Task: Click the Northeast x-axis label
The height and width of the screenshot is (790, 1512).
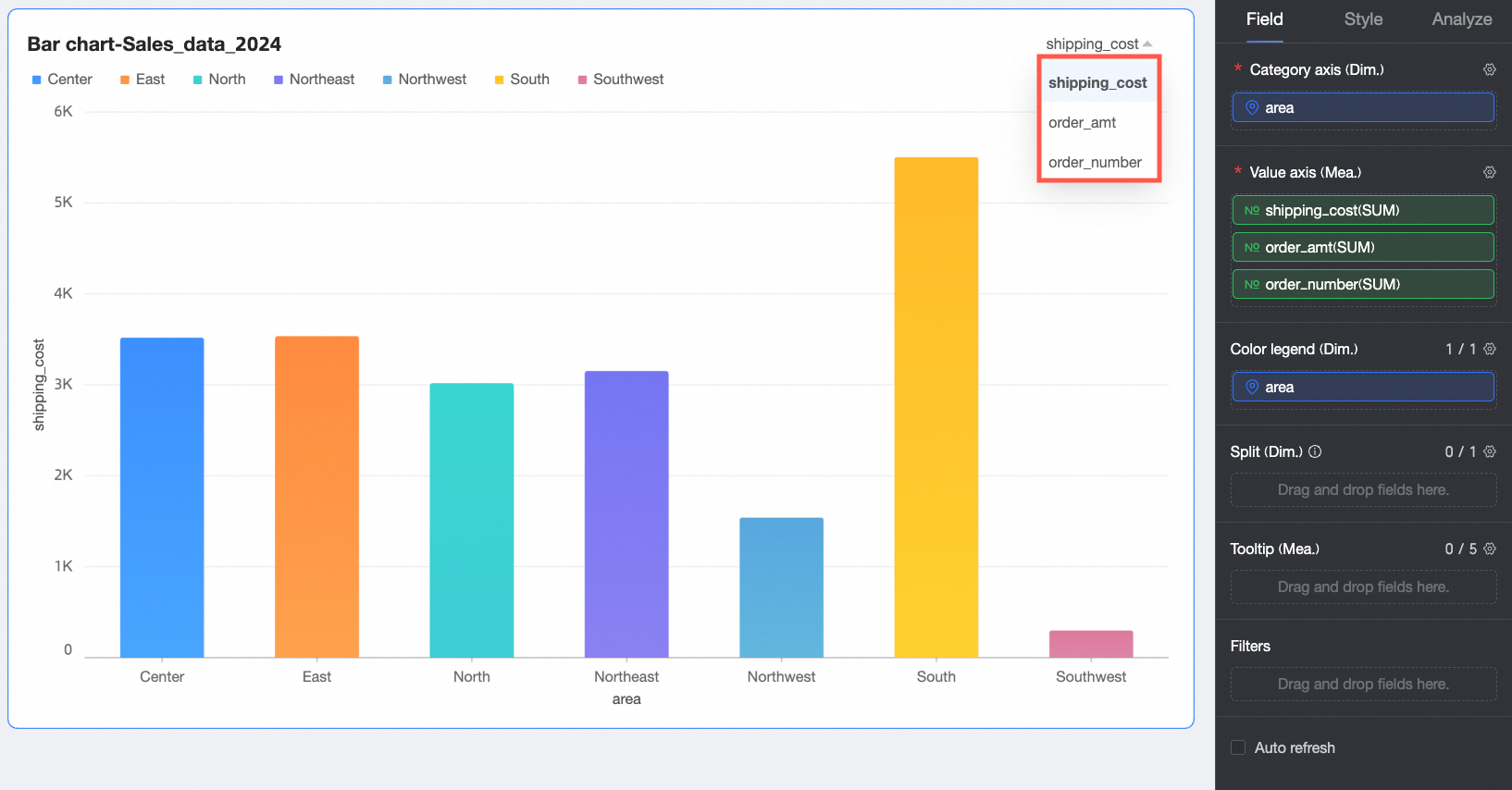Action: (x=626, y=676)
